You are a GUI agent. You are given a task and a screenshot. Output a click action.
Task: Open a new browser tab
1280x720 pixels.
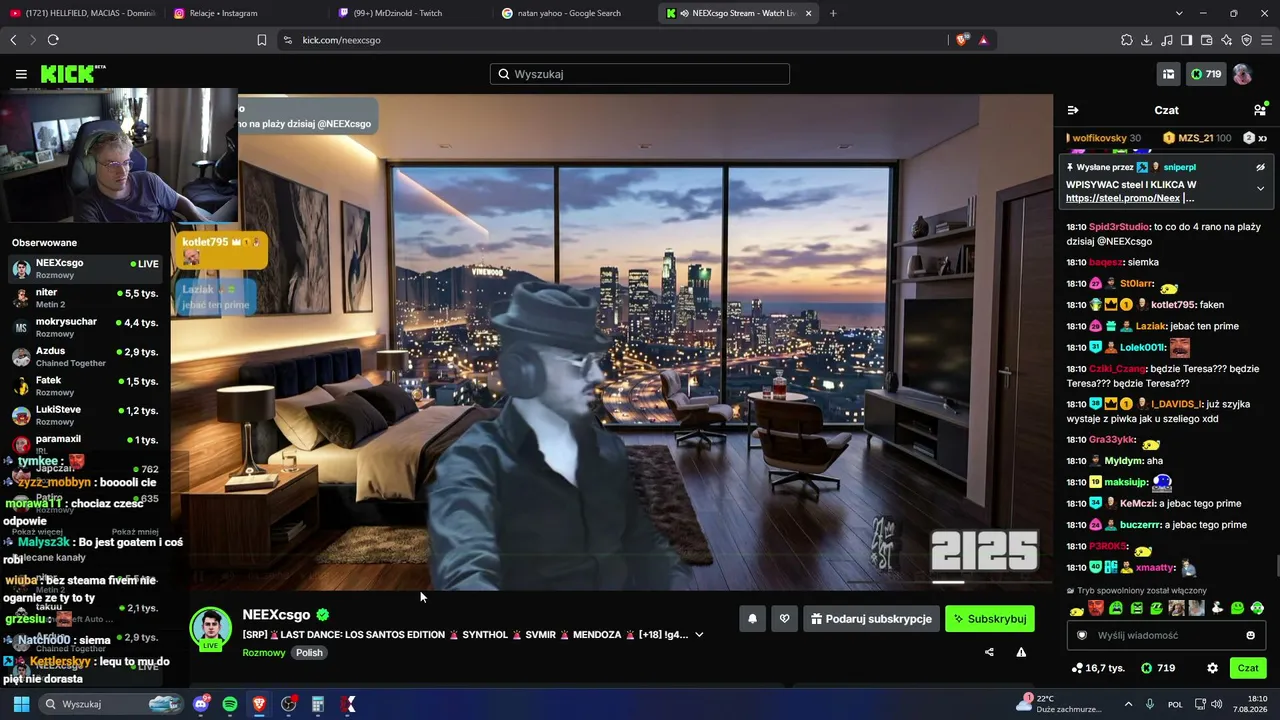(x=833, y=13)
